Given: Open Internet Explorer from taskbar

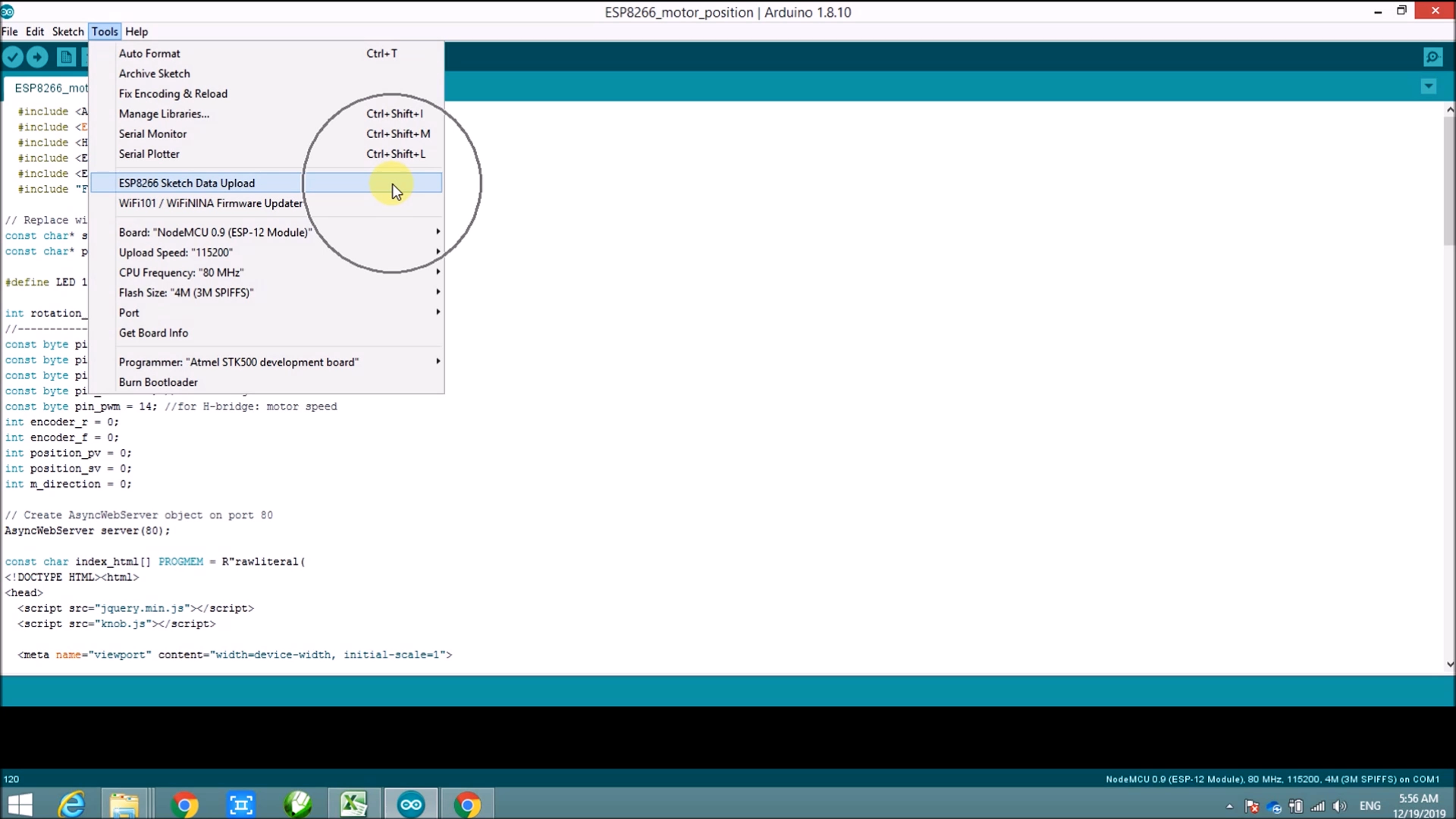Looking at the screenshot, I should (x=72, y=804).
